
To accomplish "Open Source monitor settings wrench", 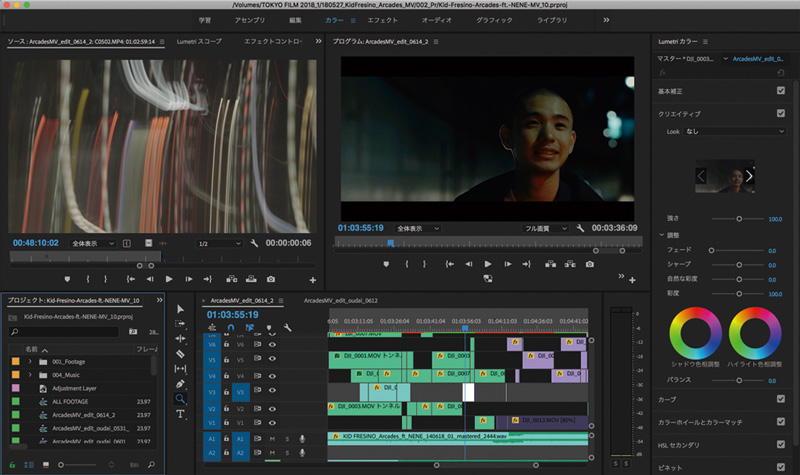I will tap(254, 243).
